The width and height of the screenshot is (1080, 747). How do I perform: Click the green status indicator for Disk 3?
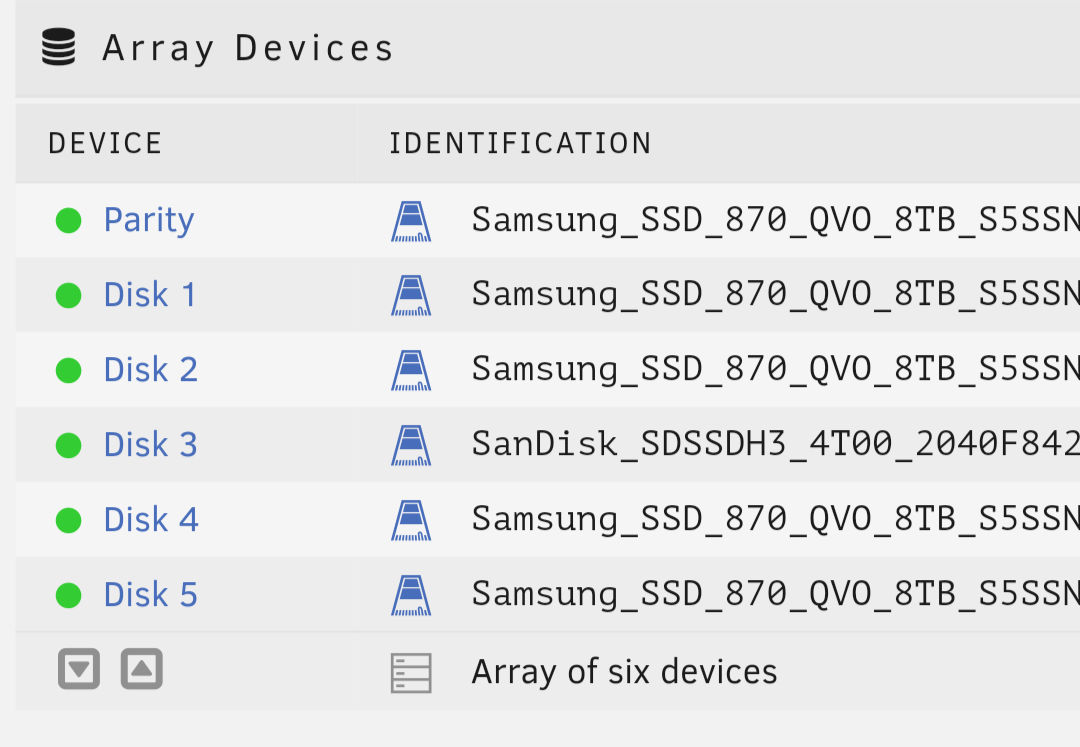point(68,445)
